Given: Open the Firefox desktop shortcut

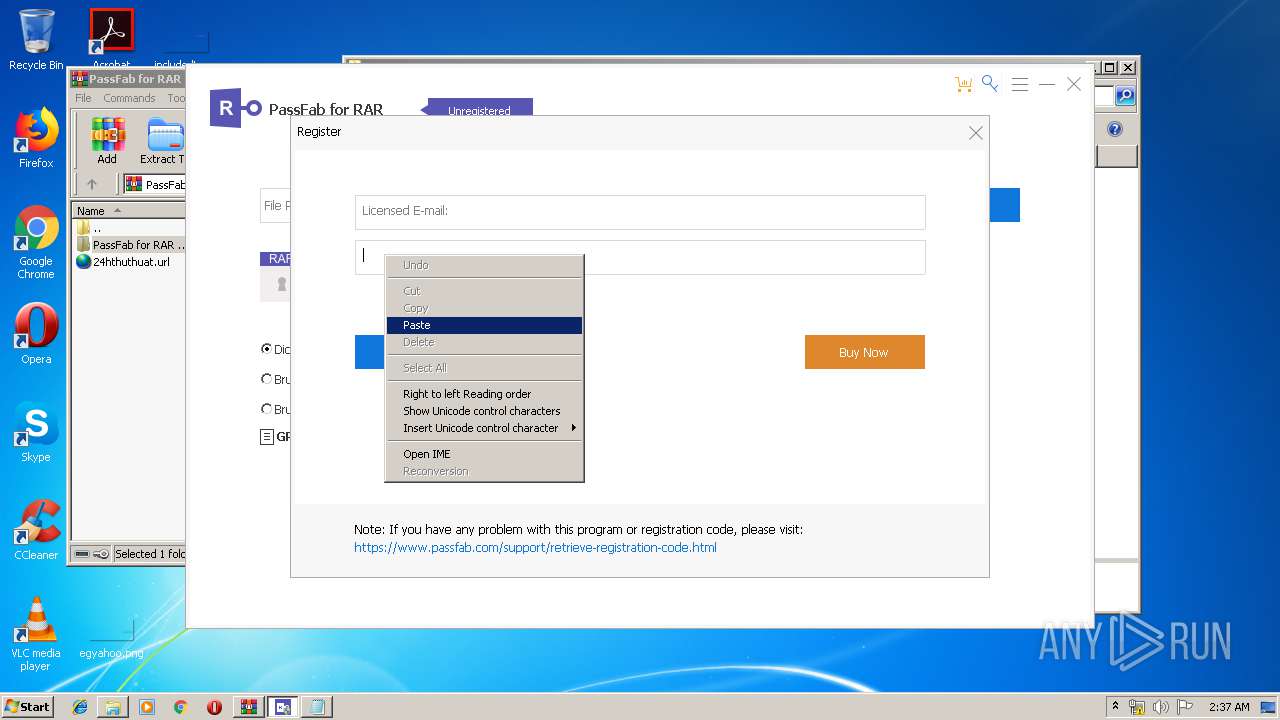Looking at the screenshot, I should point(36,138).
